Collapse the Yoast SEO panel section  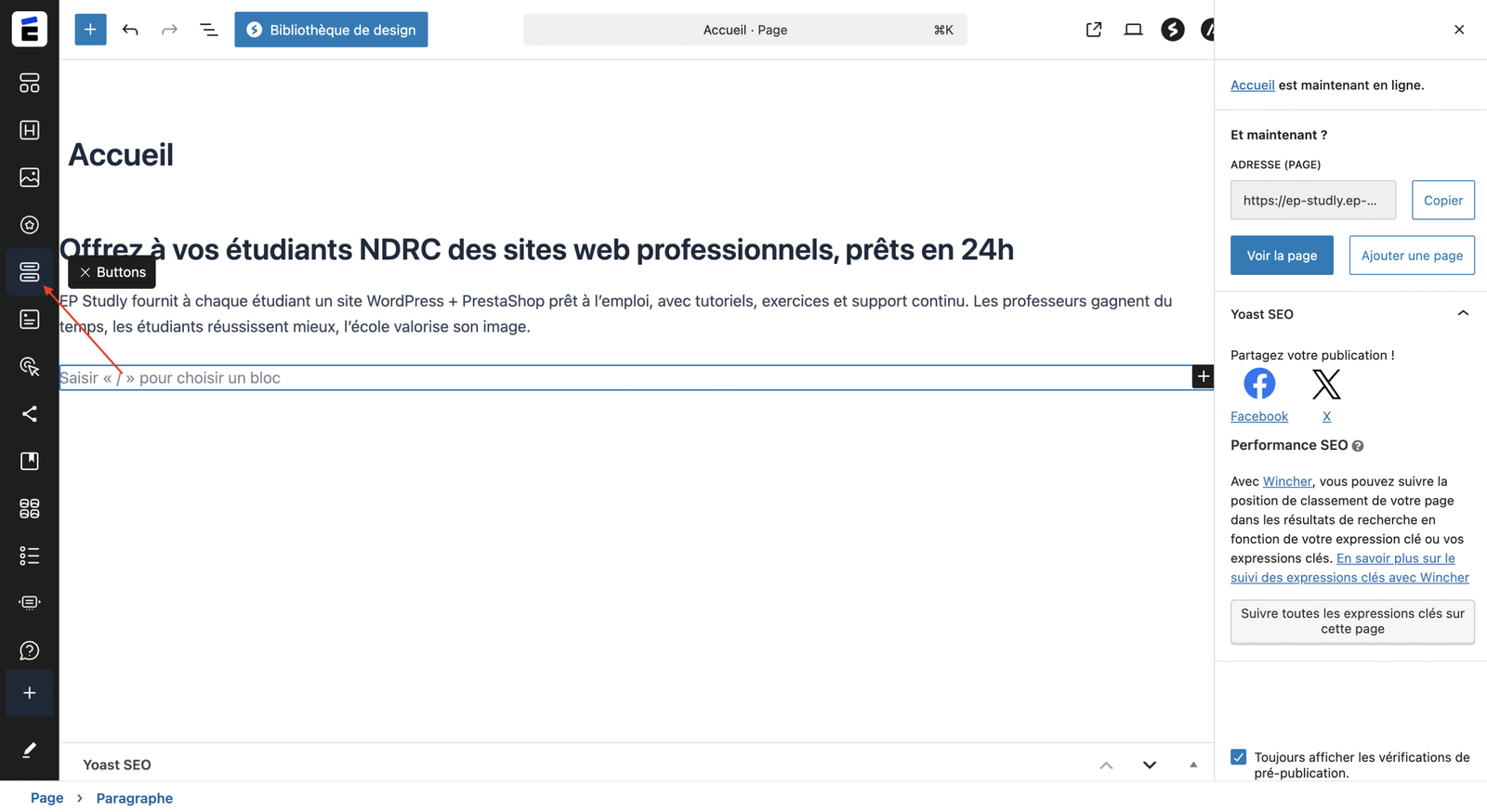point(1463,314)
